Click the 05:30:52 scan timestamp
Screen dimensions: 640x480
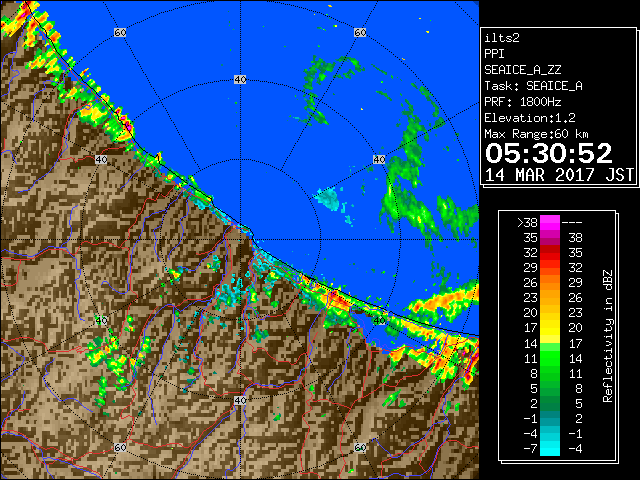pyautogui.click(x=549, y=153)
